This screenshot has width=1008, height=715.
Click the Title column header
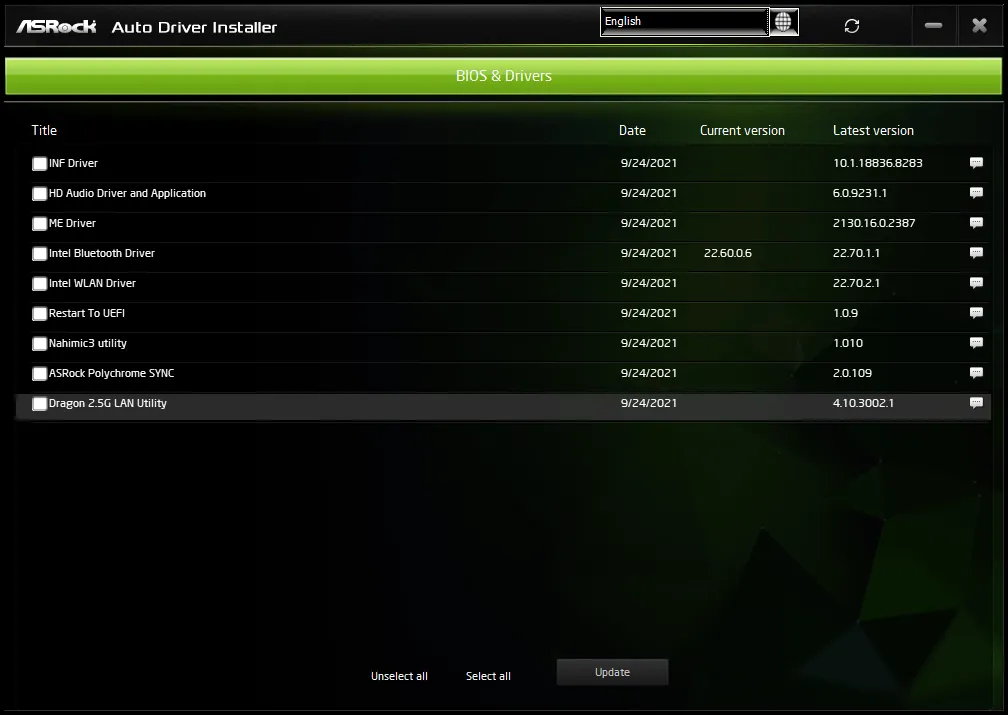(44, 130)
